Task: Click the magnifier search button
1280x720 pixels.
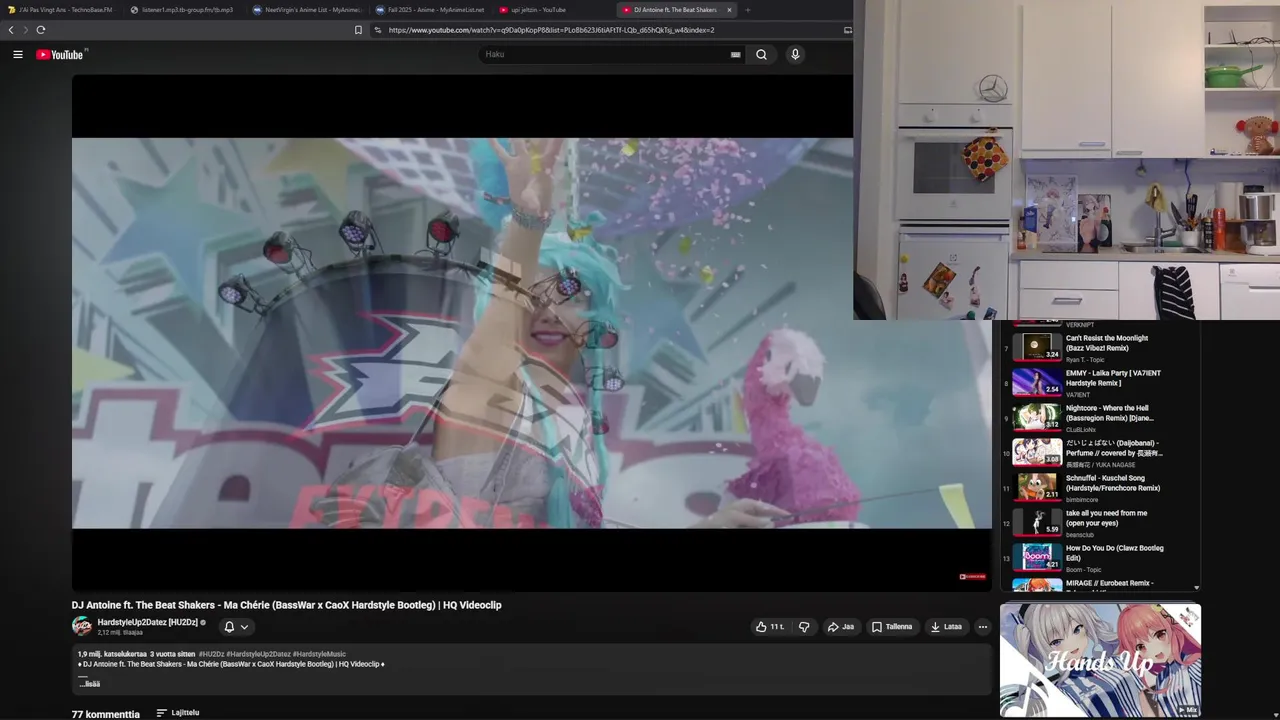Action: [761, 55]
